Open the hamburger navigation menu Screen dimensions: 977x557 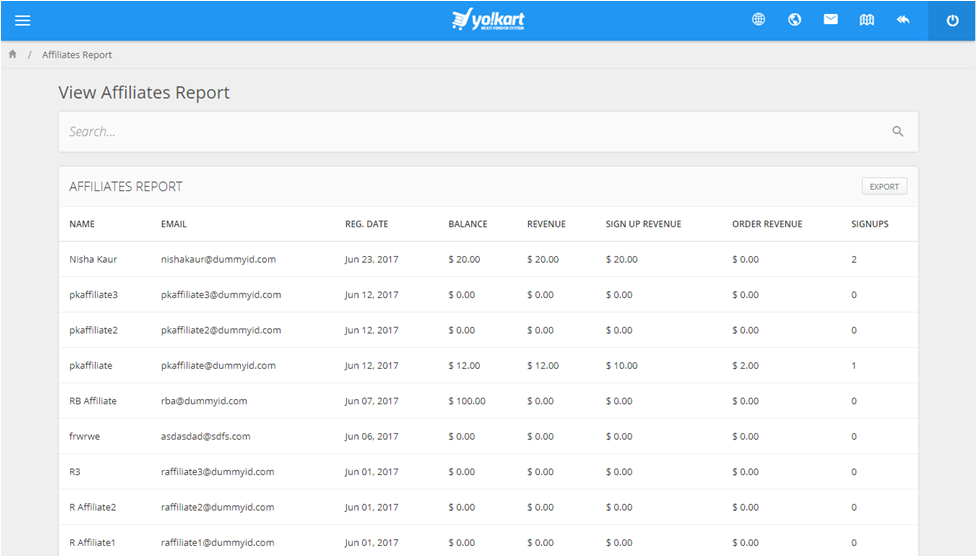[x=22, y=20]
